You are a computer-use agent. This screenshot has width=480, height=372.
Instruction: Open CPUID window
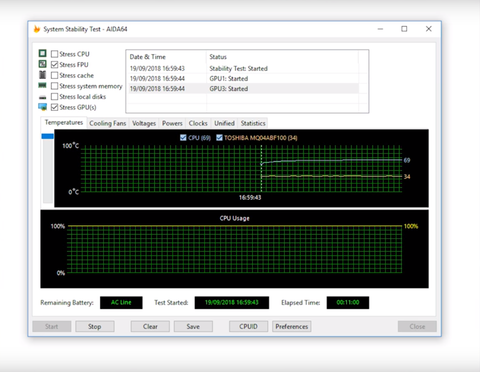coord(248,326)
